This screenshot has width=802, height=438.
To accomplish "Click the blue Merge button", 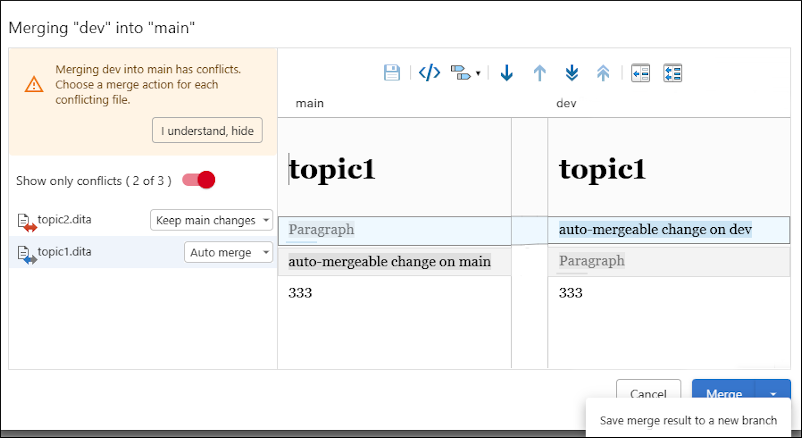I will pos(723,394).
